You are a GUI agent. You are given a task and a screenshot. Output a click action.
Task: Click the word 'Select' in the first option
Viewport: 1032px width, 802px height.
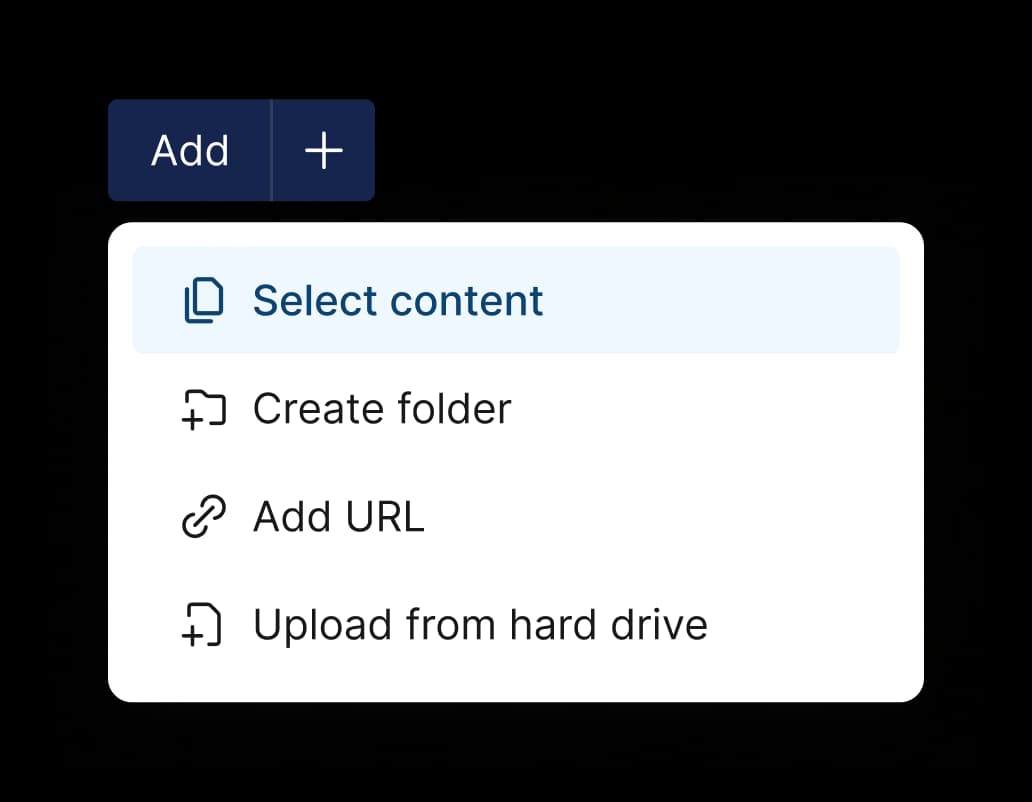315,301
